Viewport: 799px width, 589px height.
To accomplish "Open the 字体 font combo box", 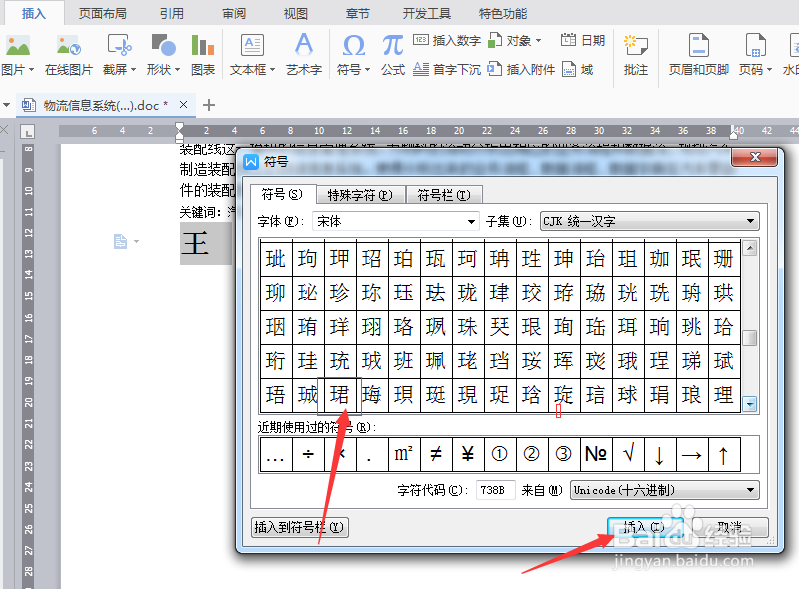I will click(395, 221).
